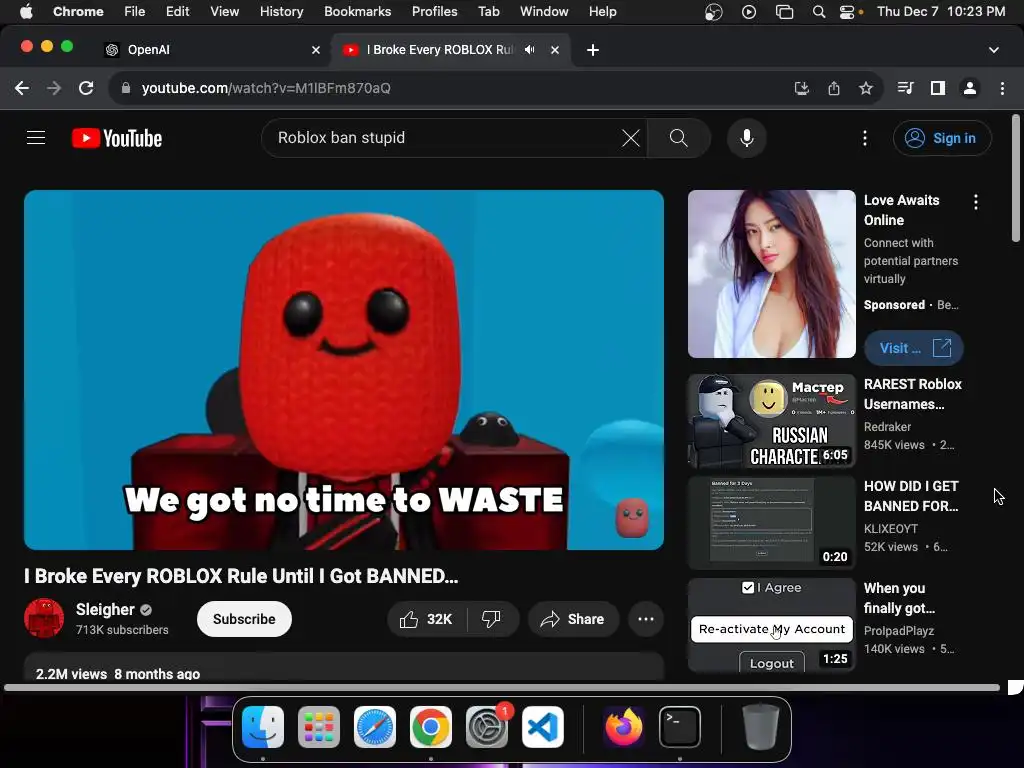Click the browser forward arrow

coord(54,88)
